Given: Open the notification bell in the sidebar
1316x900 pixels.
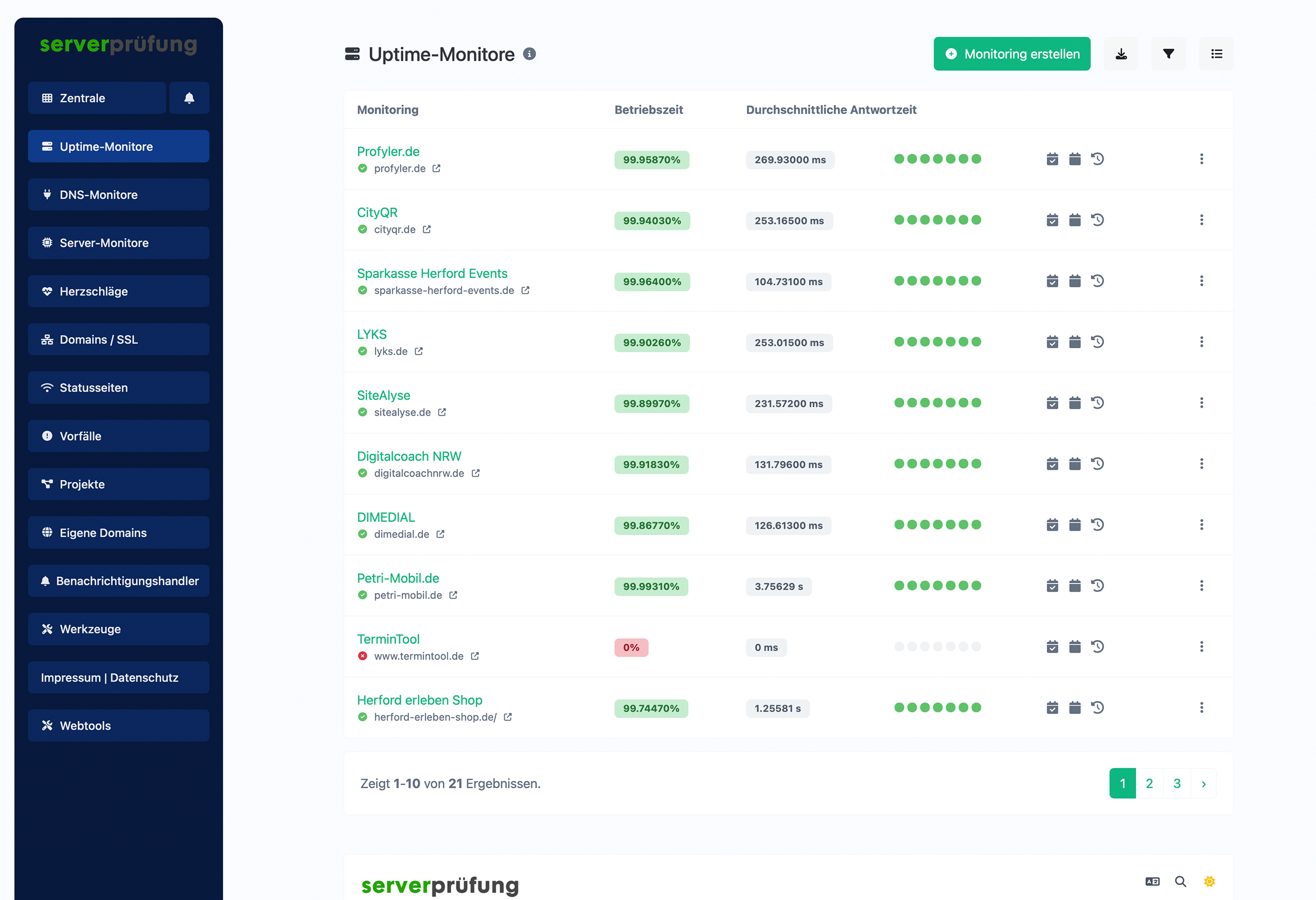Looking at the screenshot, I should (189, 97).
